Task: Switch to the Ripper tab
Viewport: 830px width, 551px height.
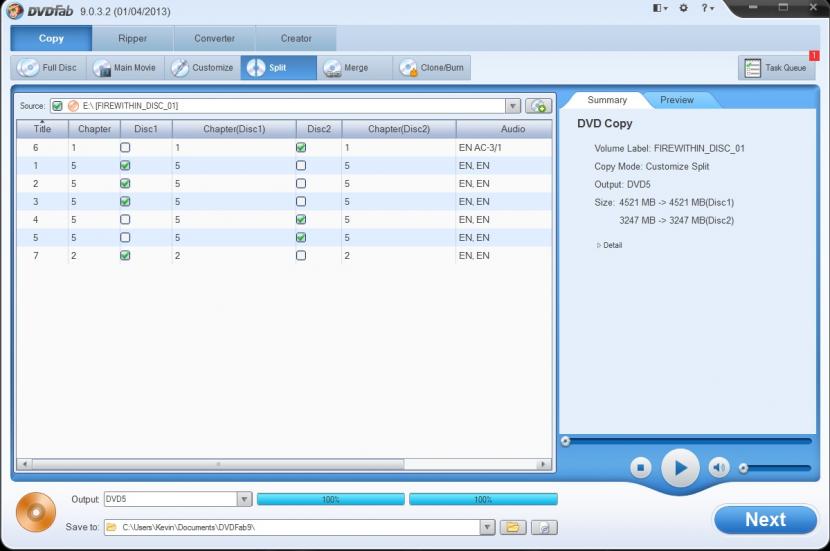Action: 132,38
